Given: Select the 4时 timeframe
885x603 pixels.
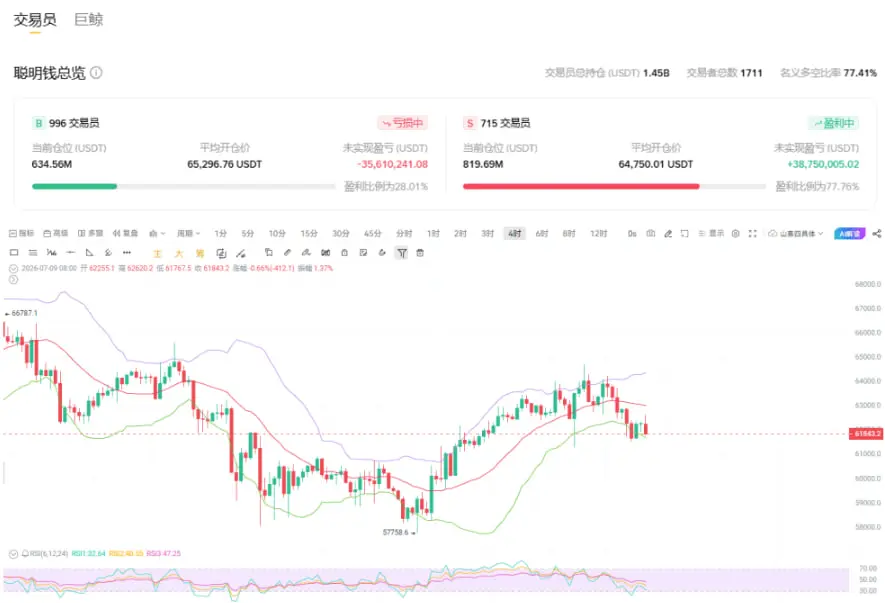Looking at the screenshot, I should 514,233.
